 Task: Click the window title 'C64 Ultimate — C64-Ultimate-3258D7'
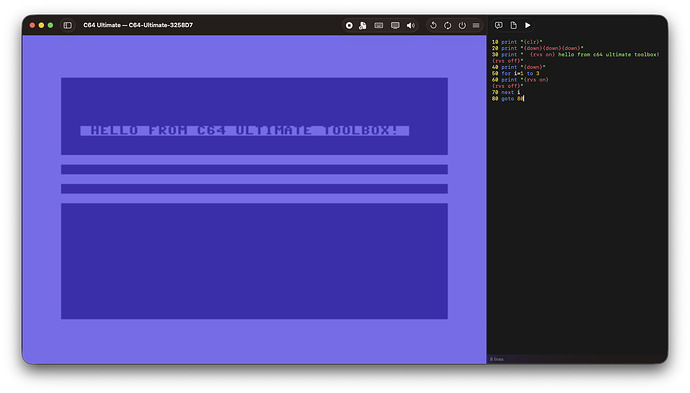pyautogui.click(x=138, y=25)
